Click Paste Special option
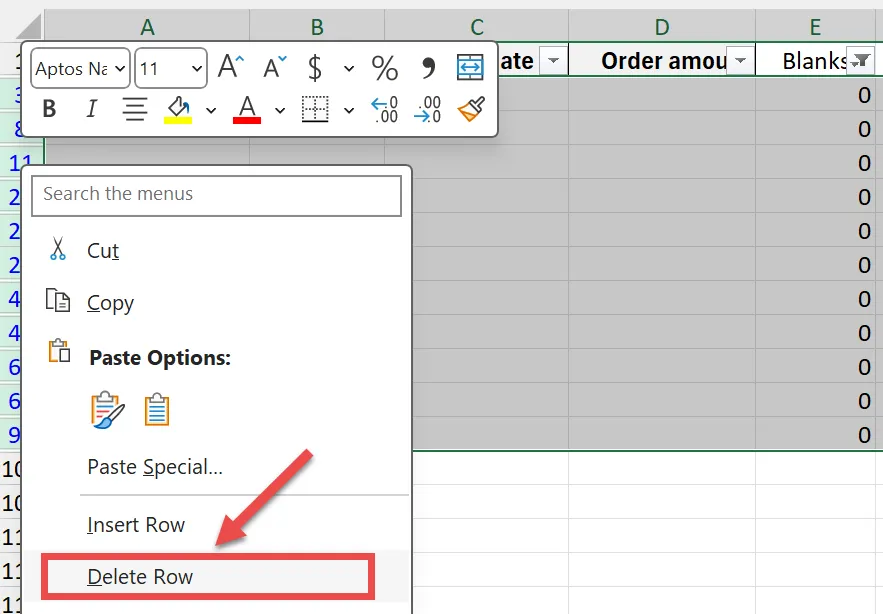This screenshot has width=883, height=614. point(155,467)
